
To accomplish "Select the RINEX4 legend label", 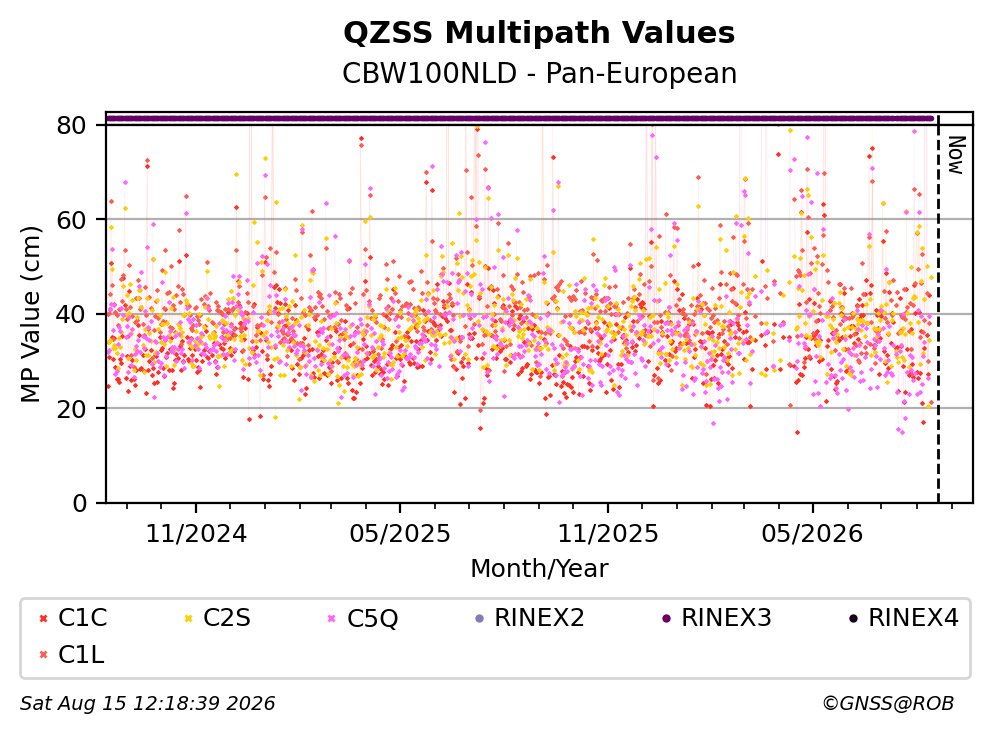I will (913, 618).
